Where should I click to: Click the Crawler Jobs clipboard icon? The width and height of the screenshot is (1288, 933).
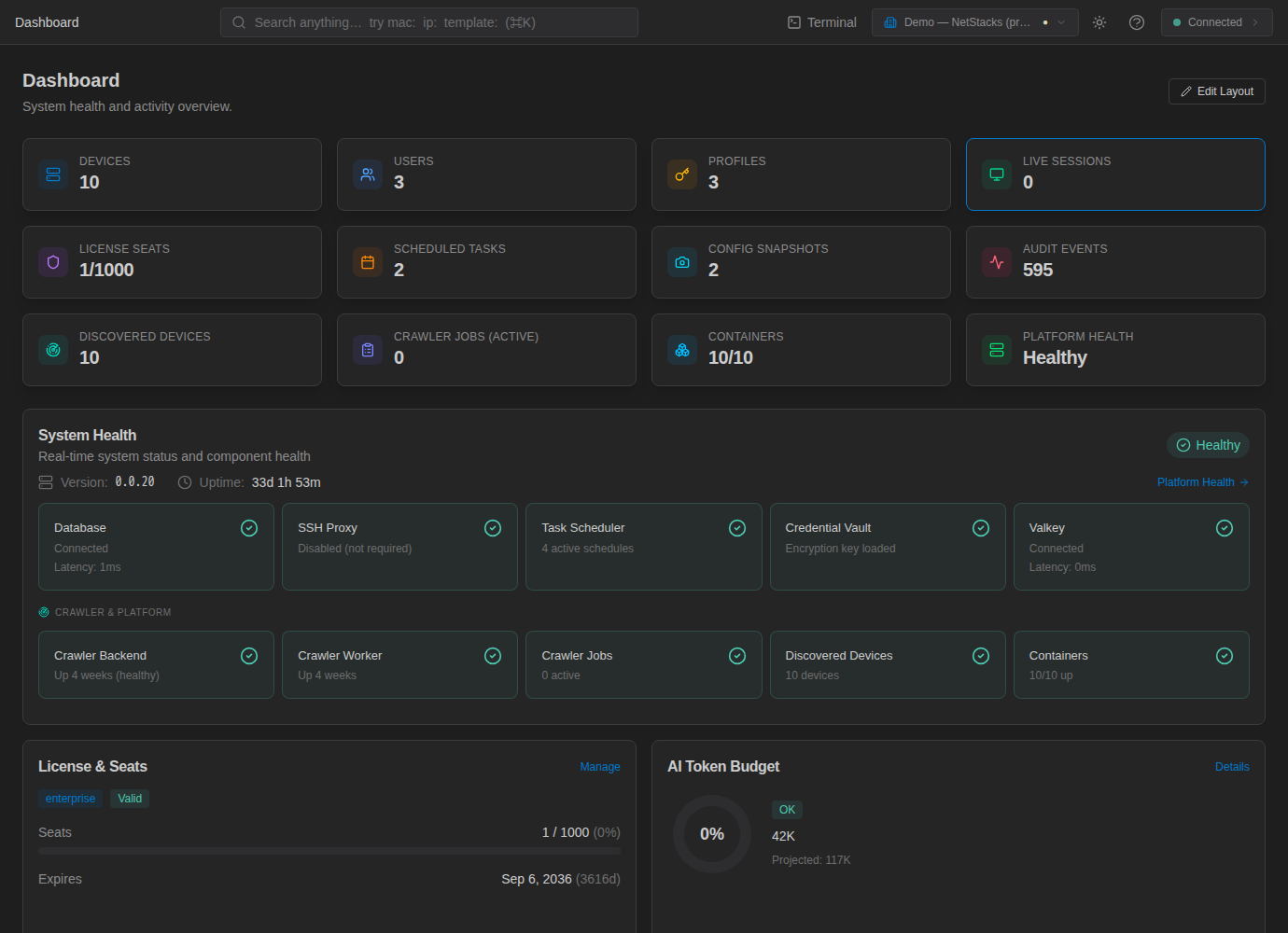tap(368, 350)
